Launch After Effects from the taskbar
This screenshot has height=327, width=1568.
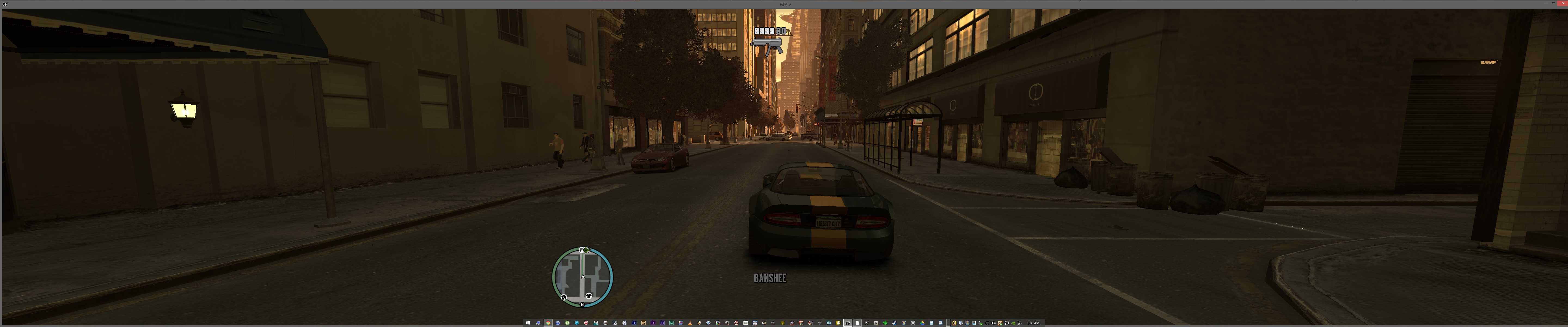pyautogui.click(x=662, y=323)
